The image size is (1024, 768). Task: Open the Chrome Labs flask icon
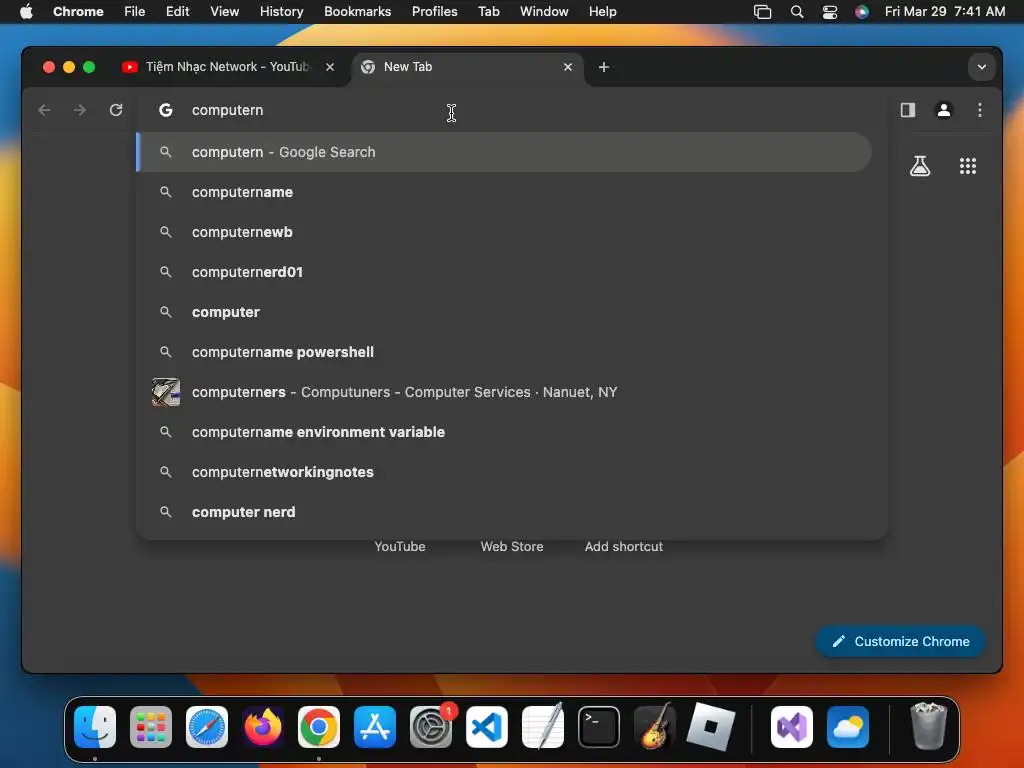[x=920, y=166]
